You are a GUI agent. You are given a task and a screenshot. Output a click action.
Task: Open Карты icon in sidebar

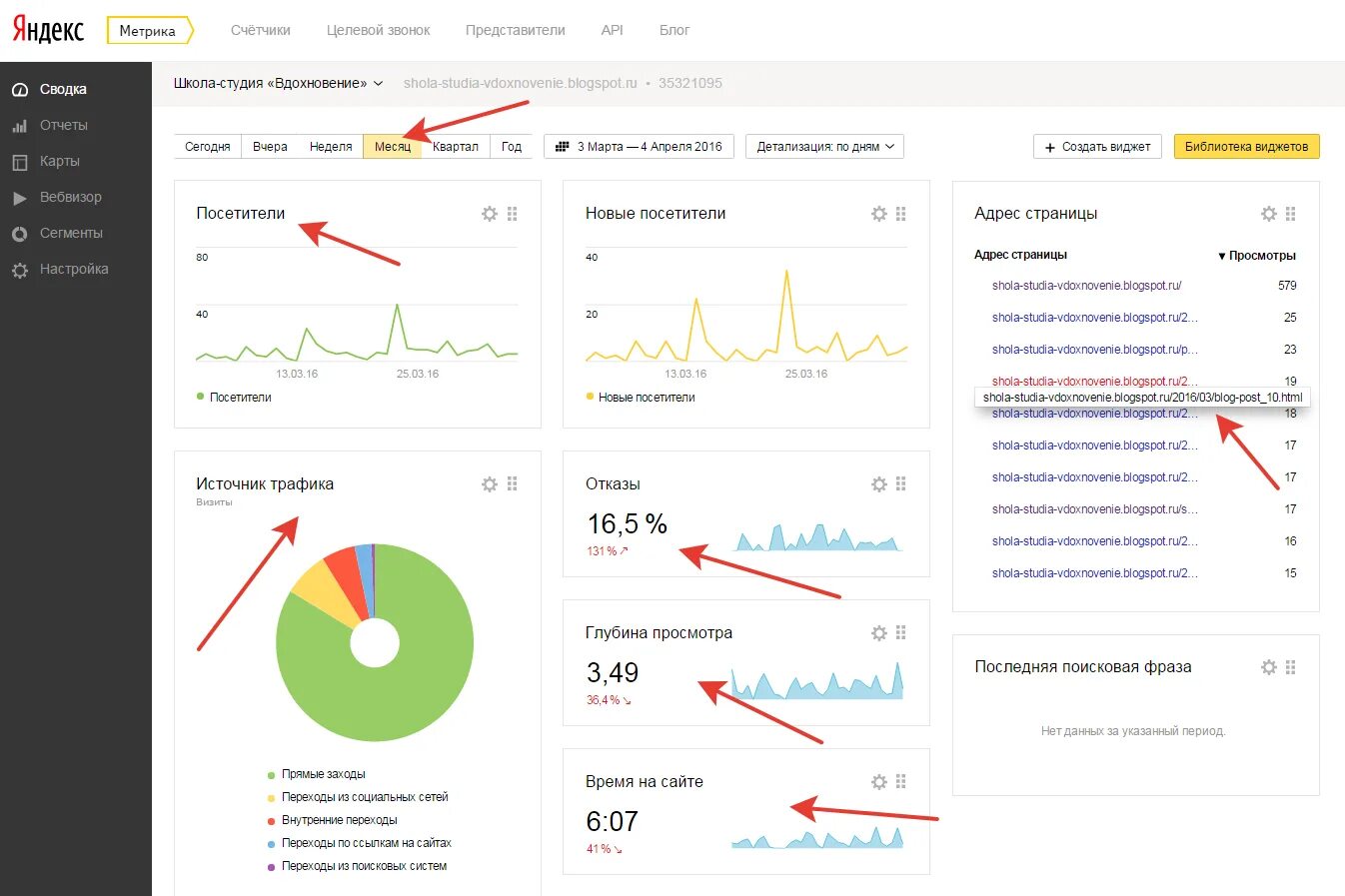20,162
